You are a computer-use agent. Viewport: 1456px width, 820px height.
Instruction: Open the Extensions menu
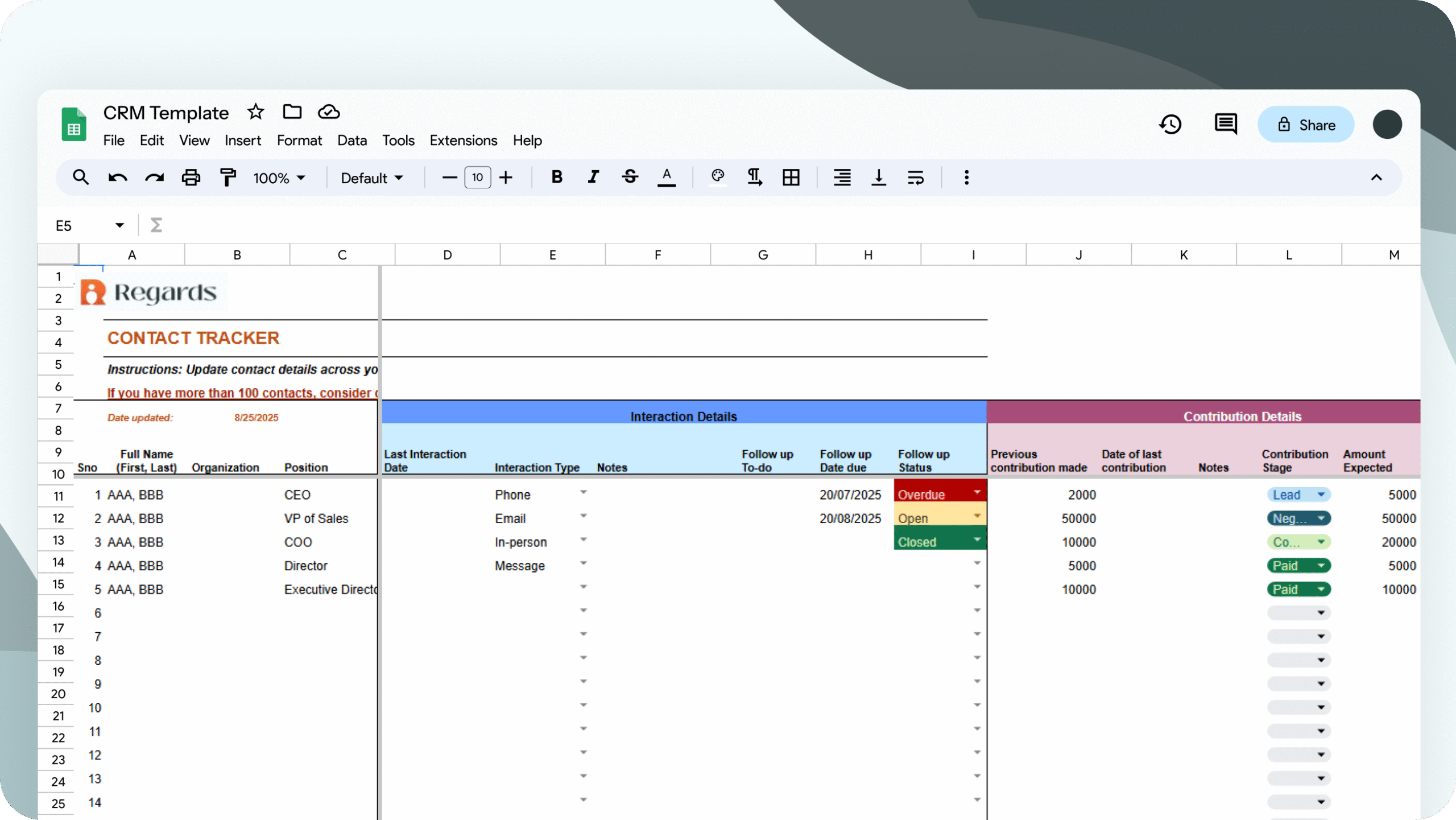[463, 141]
